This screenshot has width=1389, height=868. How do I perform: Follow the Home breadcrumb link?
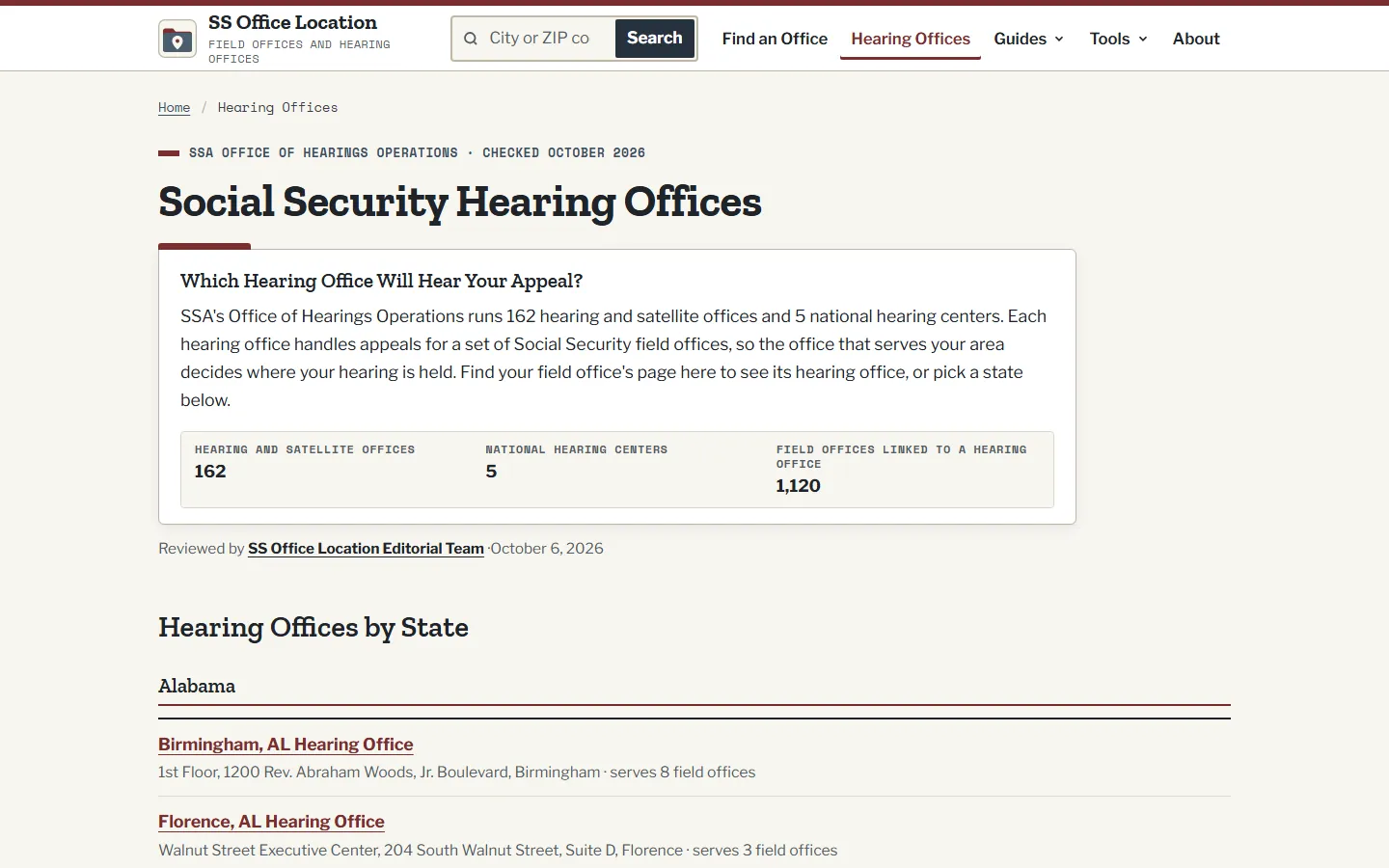[x=174, y=107]
